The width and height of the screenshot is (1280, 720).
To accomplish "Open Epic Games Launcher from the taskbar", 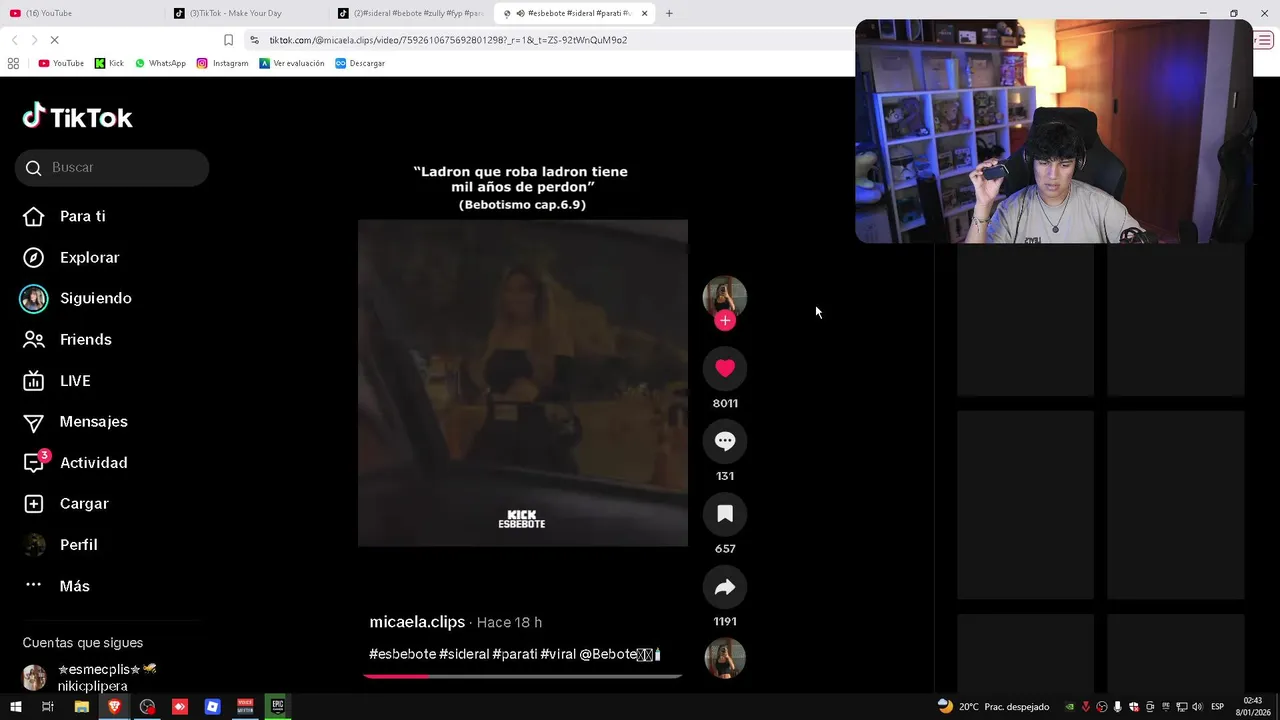I will pyautogui.click(x=278, y=706).
